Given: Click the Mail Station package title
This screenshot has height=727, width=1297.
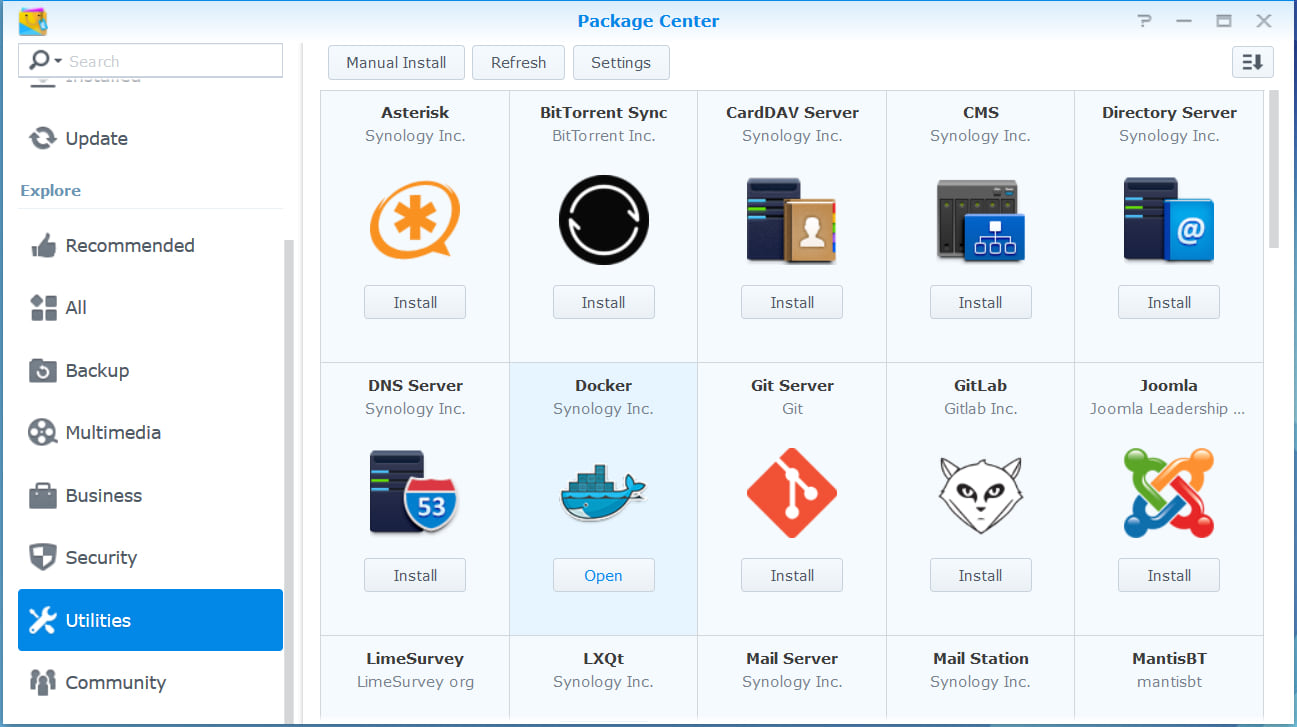Looking at the screenshot, I should [980, 658].
